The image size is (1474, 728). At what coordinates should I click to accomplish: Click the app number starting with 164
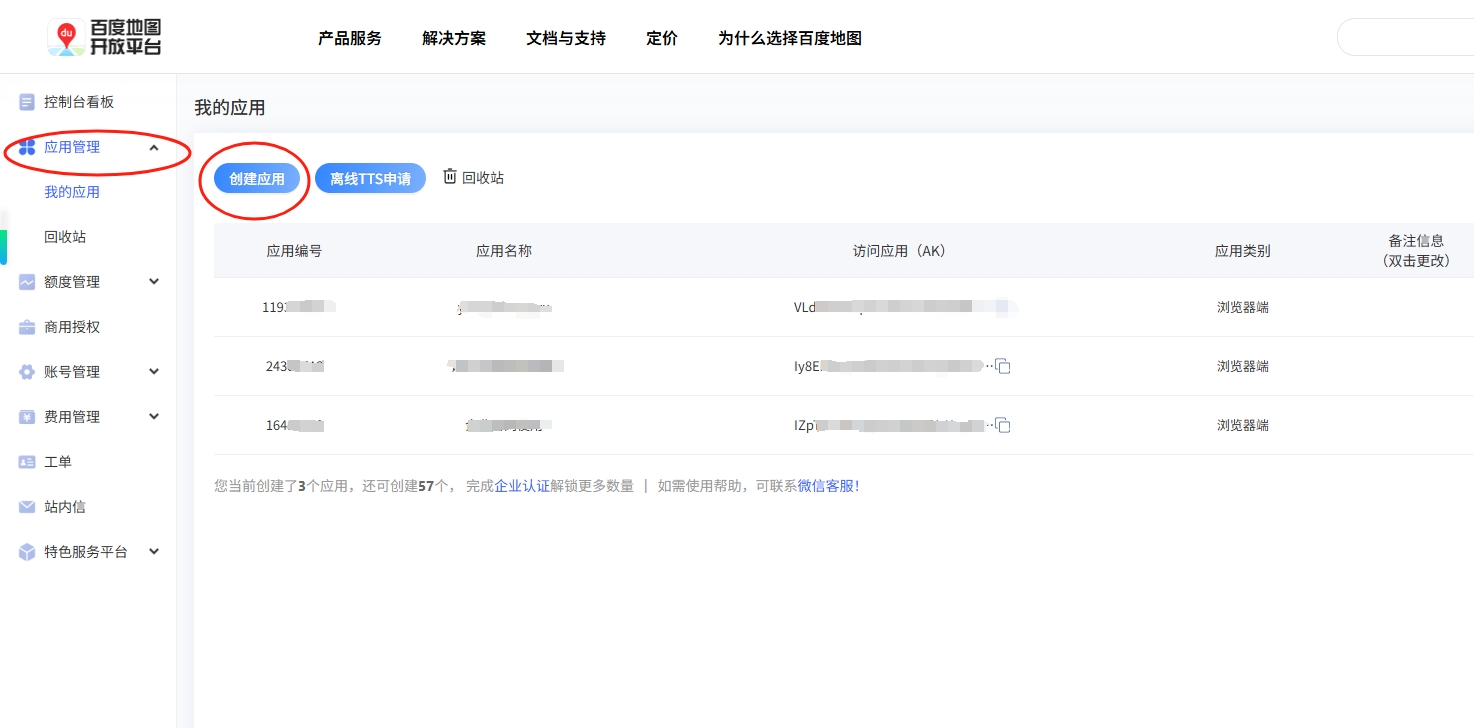pos(295,425)
